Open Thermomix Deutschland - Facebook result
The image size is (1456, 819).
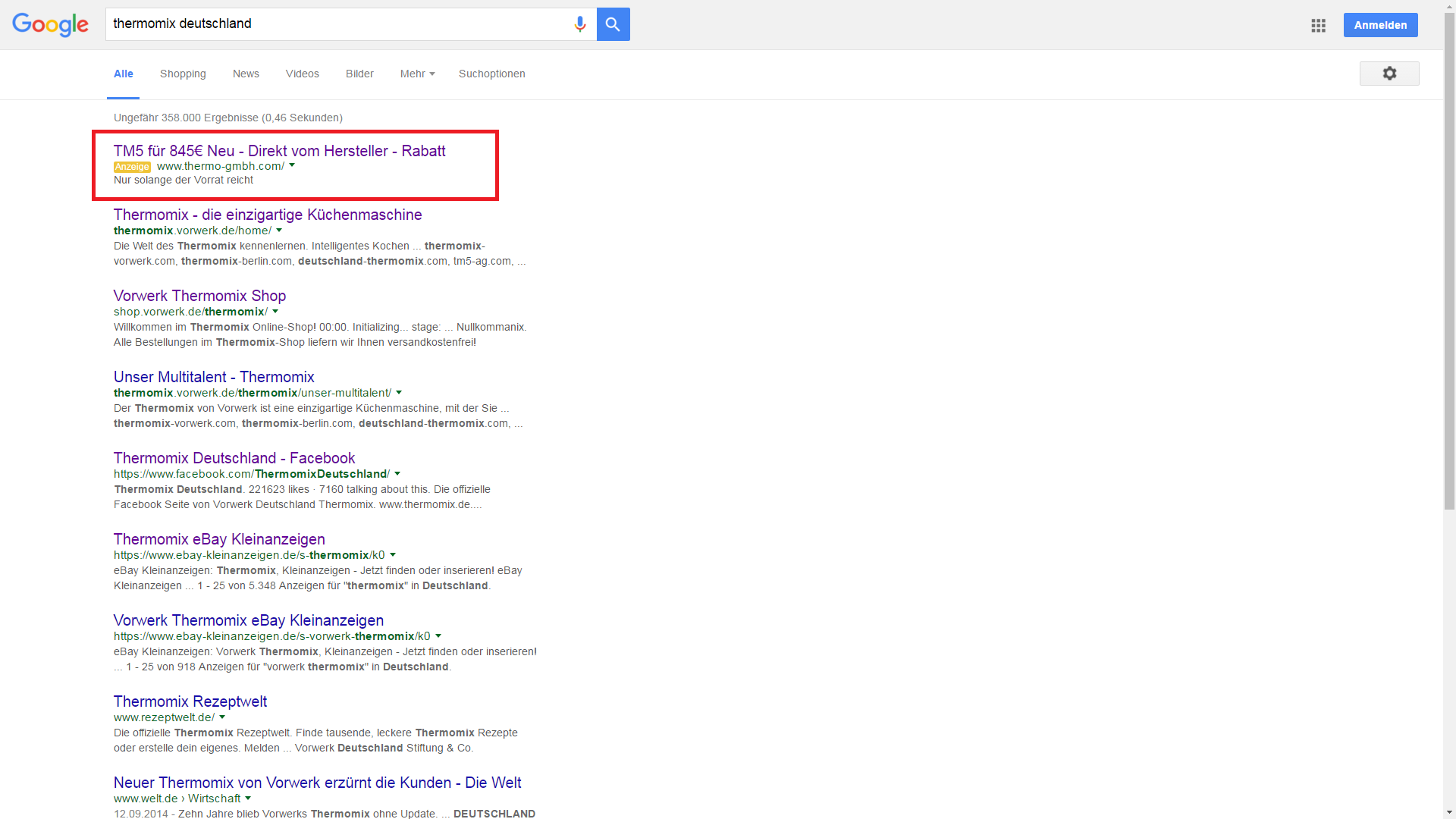coord(234,458)
